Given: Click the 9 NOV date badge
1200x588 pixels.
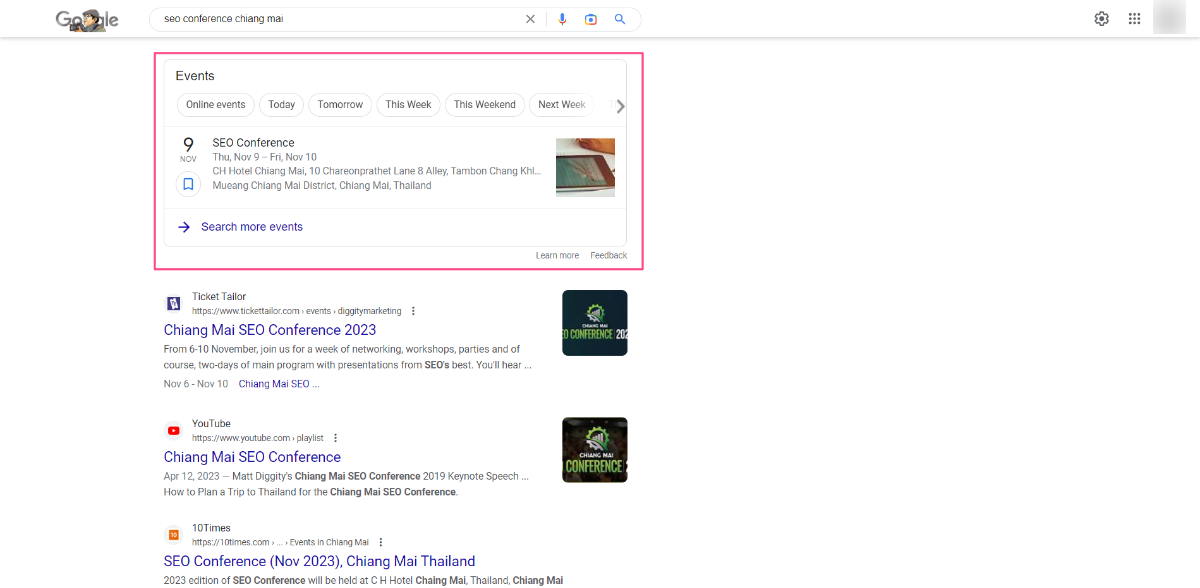Looking at the screenshot, I should click(x=188, y=149).
